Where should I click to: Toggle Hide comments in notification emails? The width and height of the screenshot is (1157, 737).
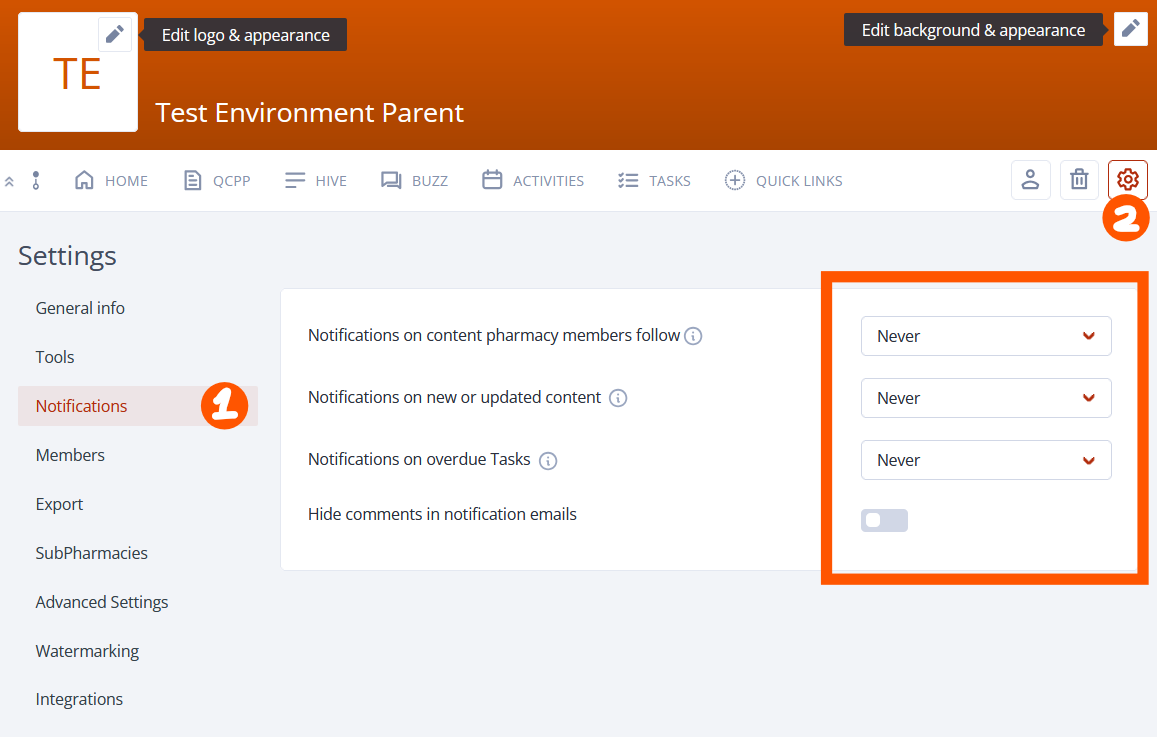884,520
